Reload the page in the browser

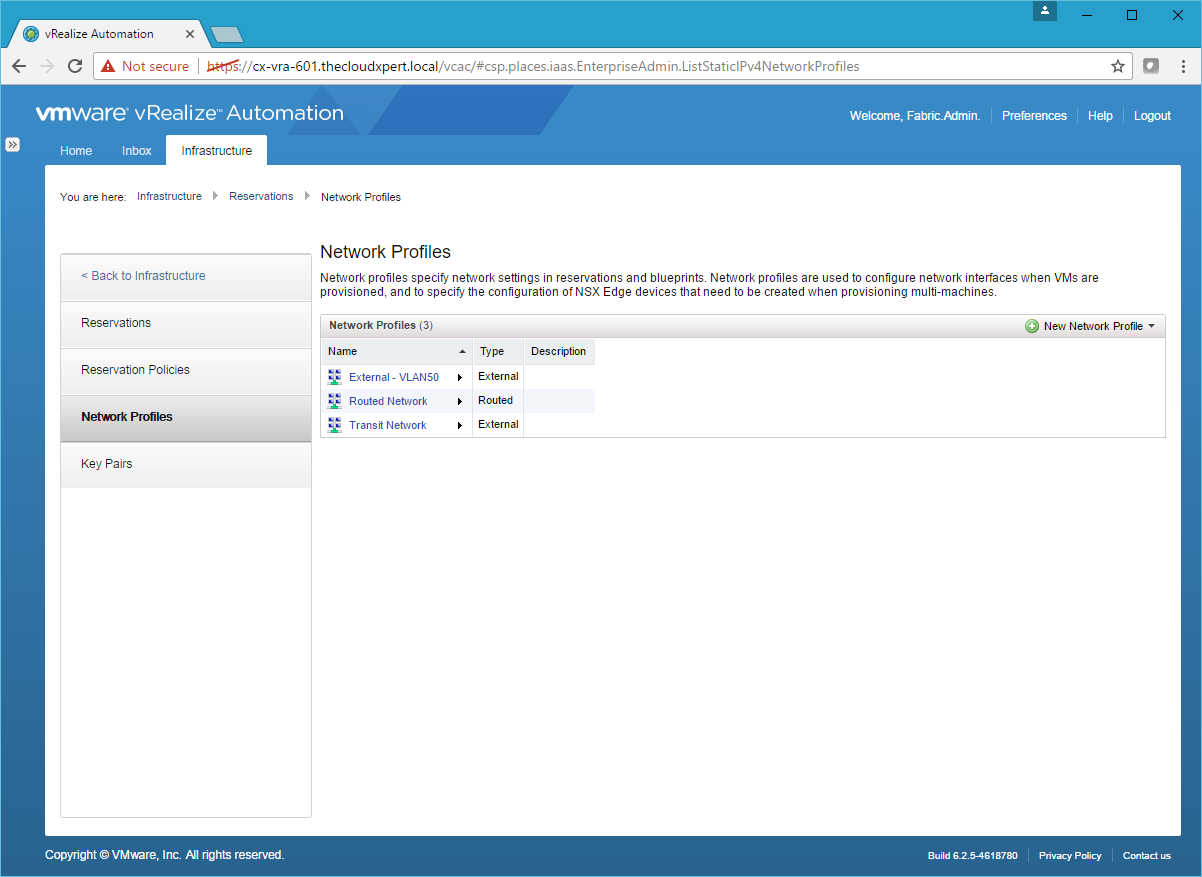point(74,66)
